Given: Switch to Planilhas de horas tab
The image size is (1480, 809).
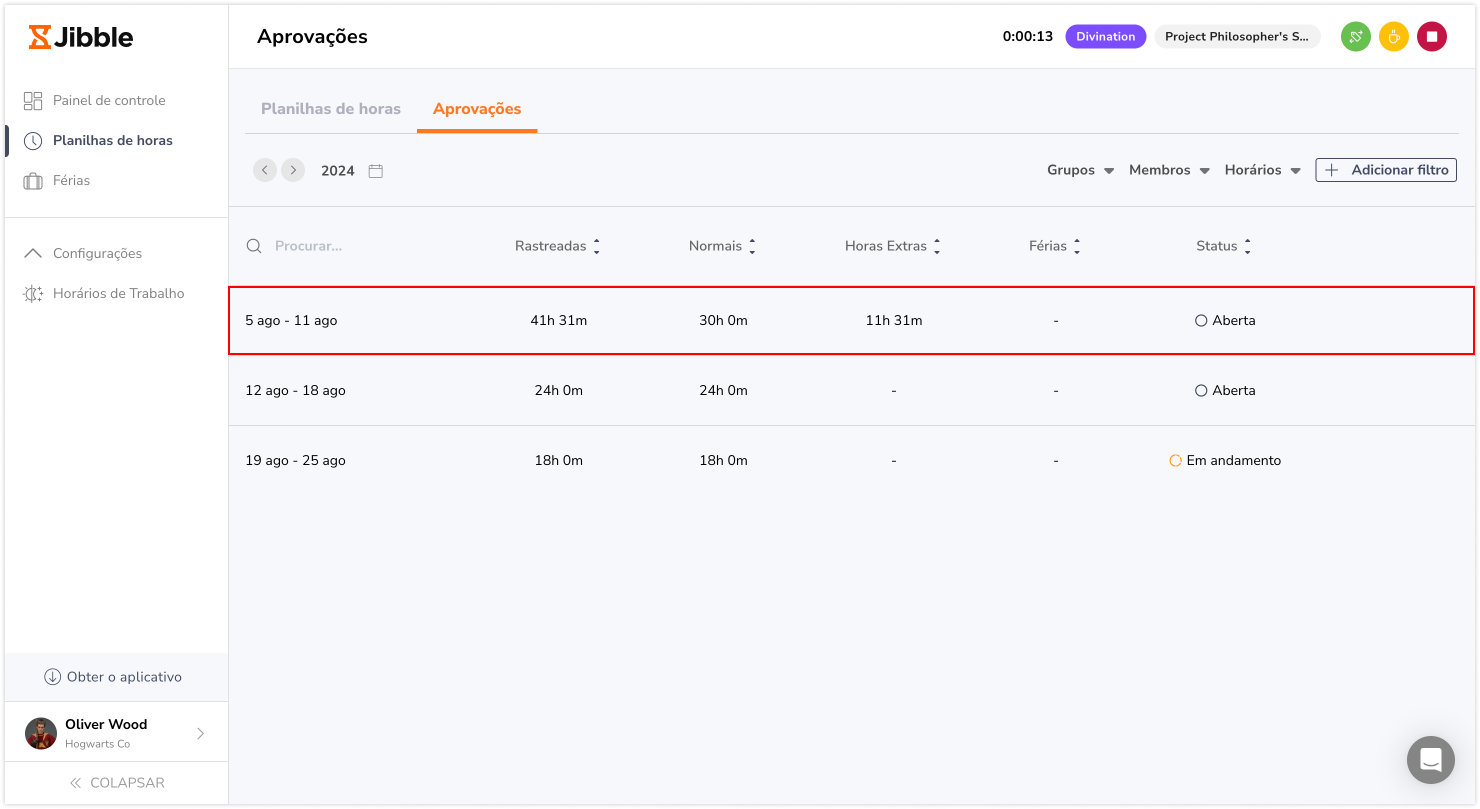Looking at the screenshot, I should coord(330,109).
